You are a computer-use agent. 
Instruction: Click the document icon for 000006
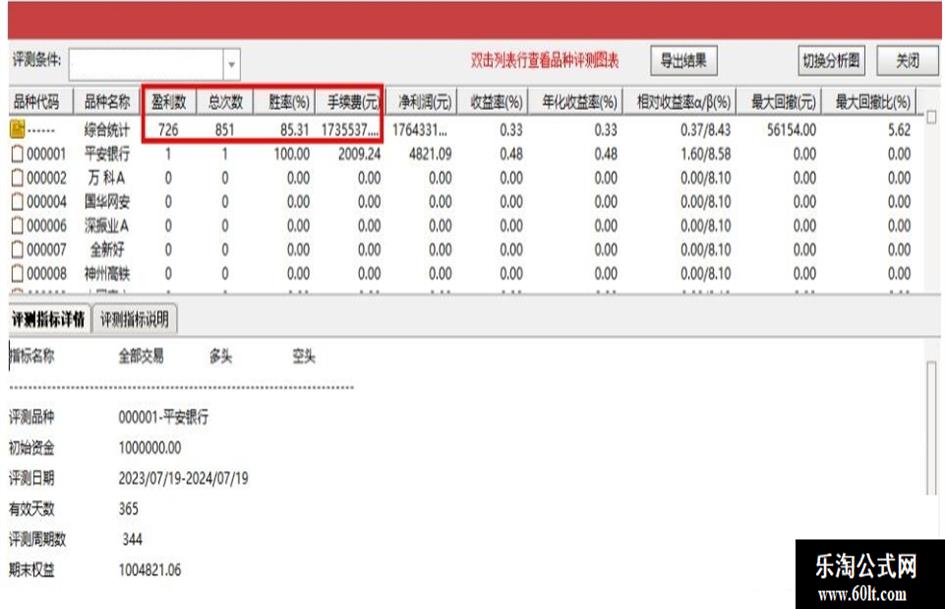pyautogui.click(x=17, y=226)
